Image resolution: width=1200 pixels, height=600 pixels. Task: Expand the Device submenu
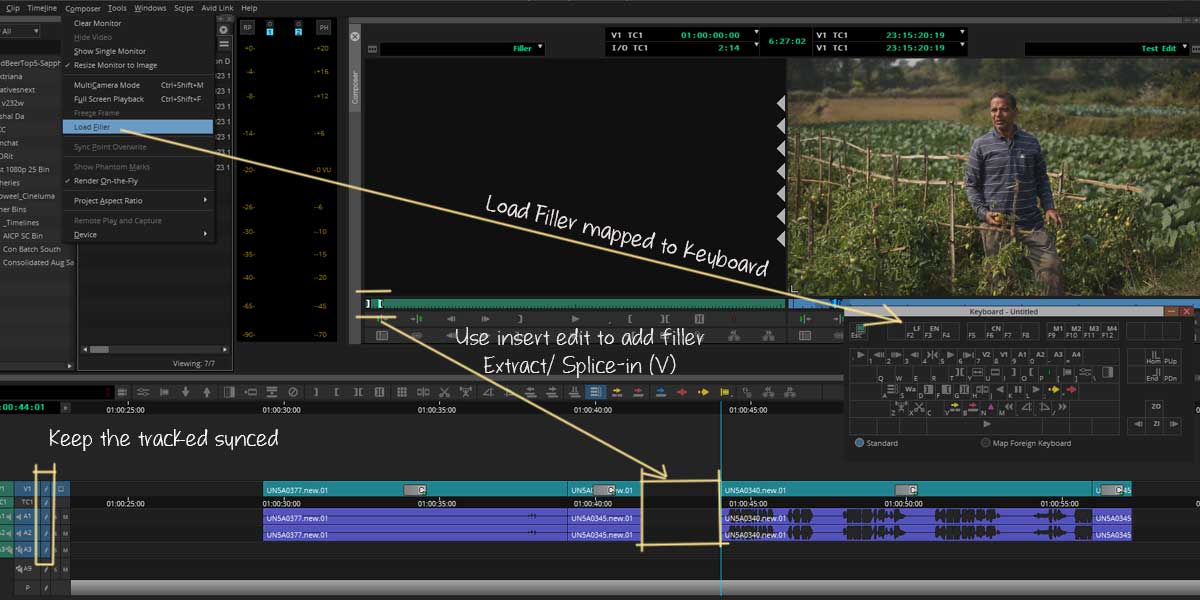pos(138,235)
